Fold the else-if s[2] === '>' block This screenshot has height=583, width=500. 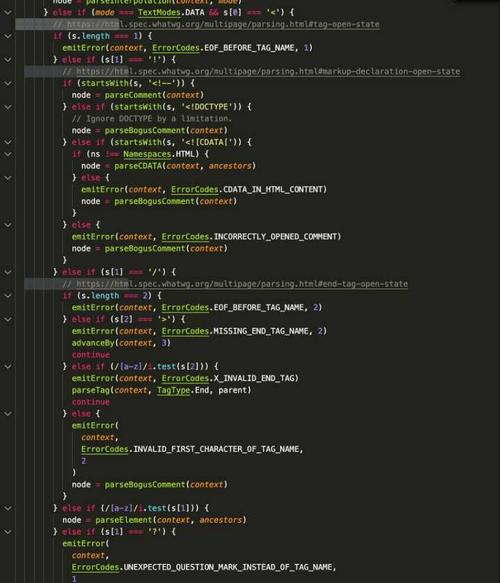[8, 319]
